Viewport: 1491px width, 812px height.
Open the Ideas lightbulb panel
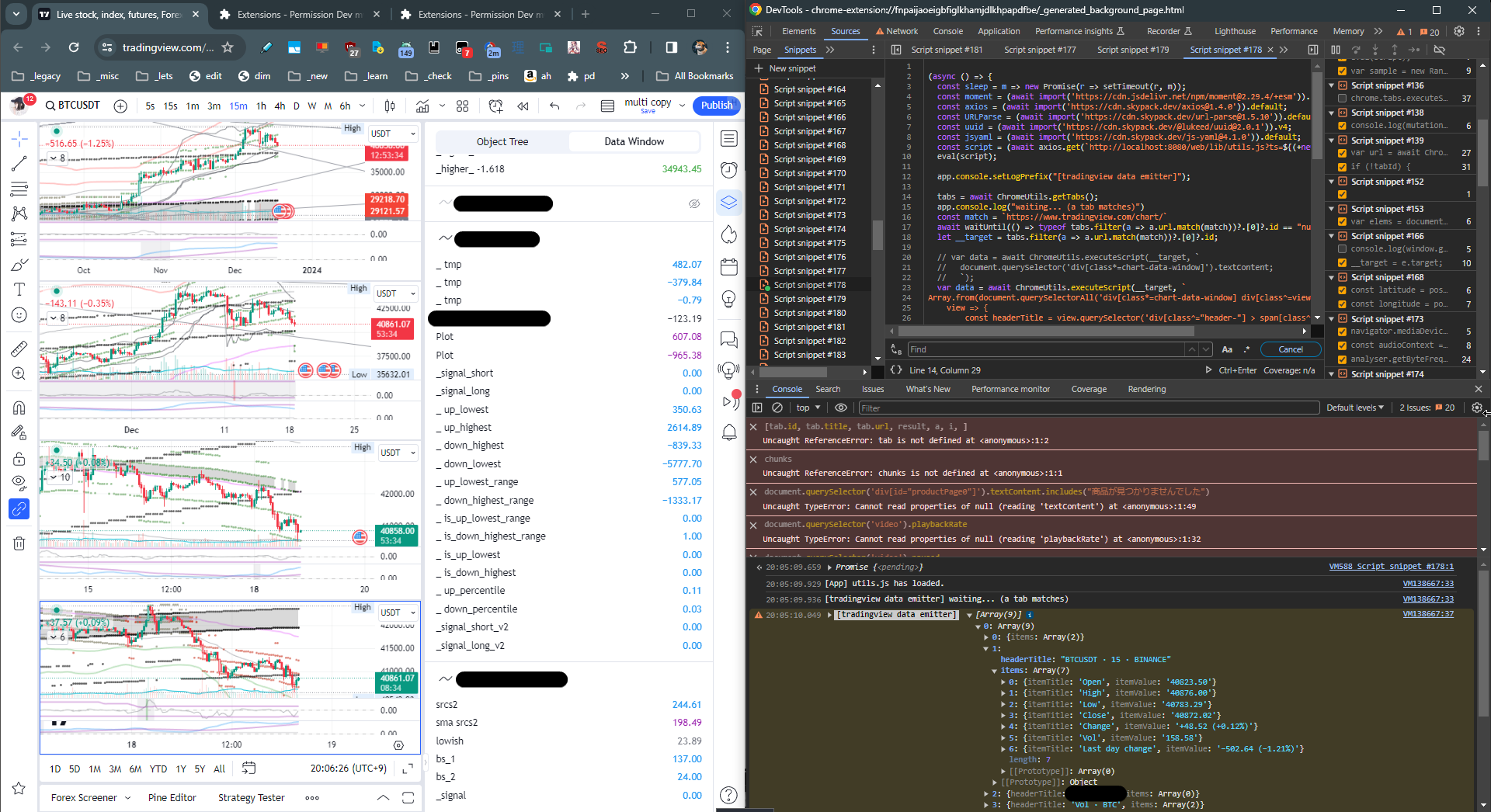tap(728, 300)
